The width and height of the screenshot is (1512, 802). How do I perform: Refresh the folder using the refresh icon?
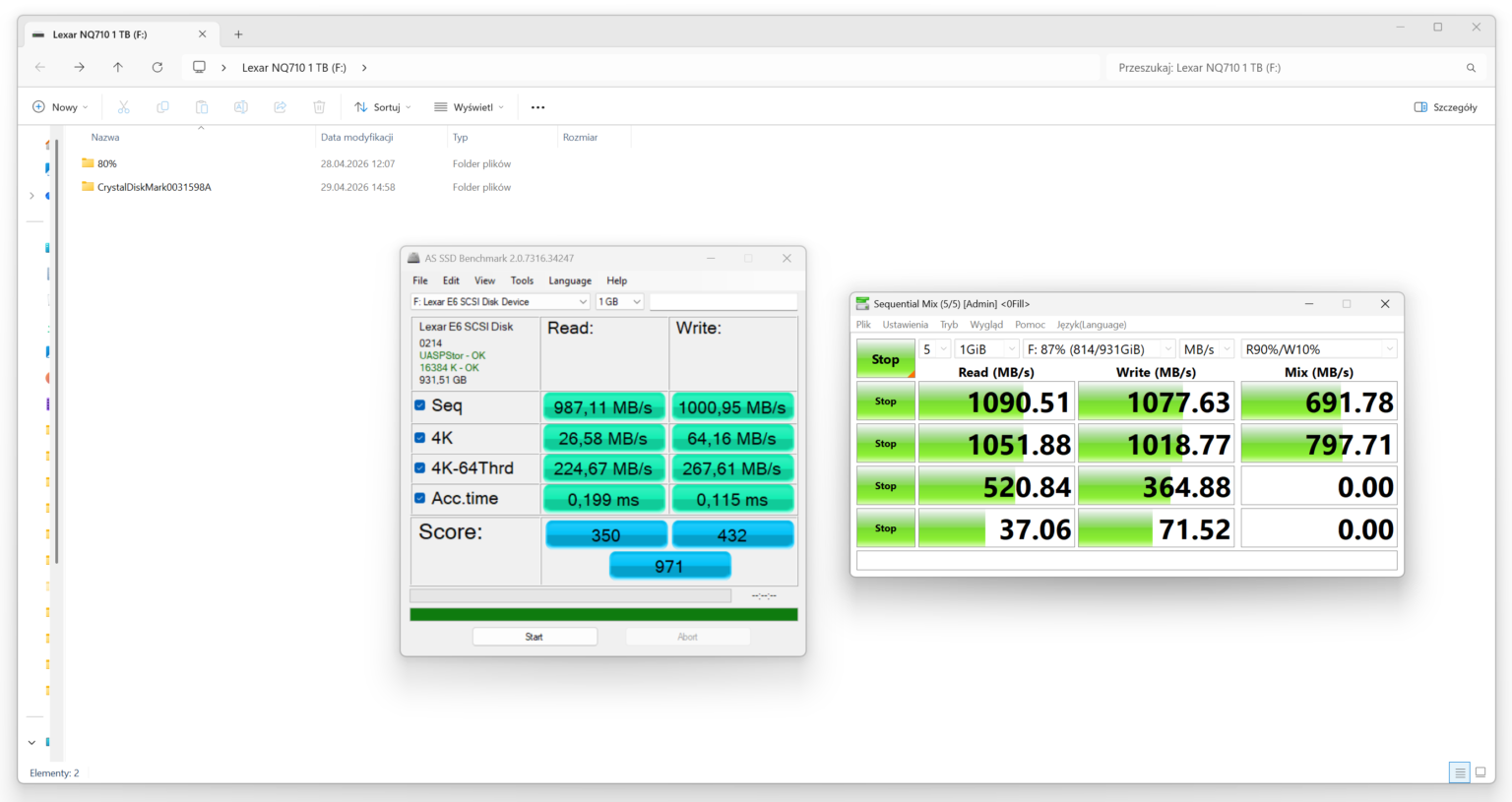pos(157,67)
